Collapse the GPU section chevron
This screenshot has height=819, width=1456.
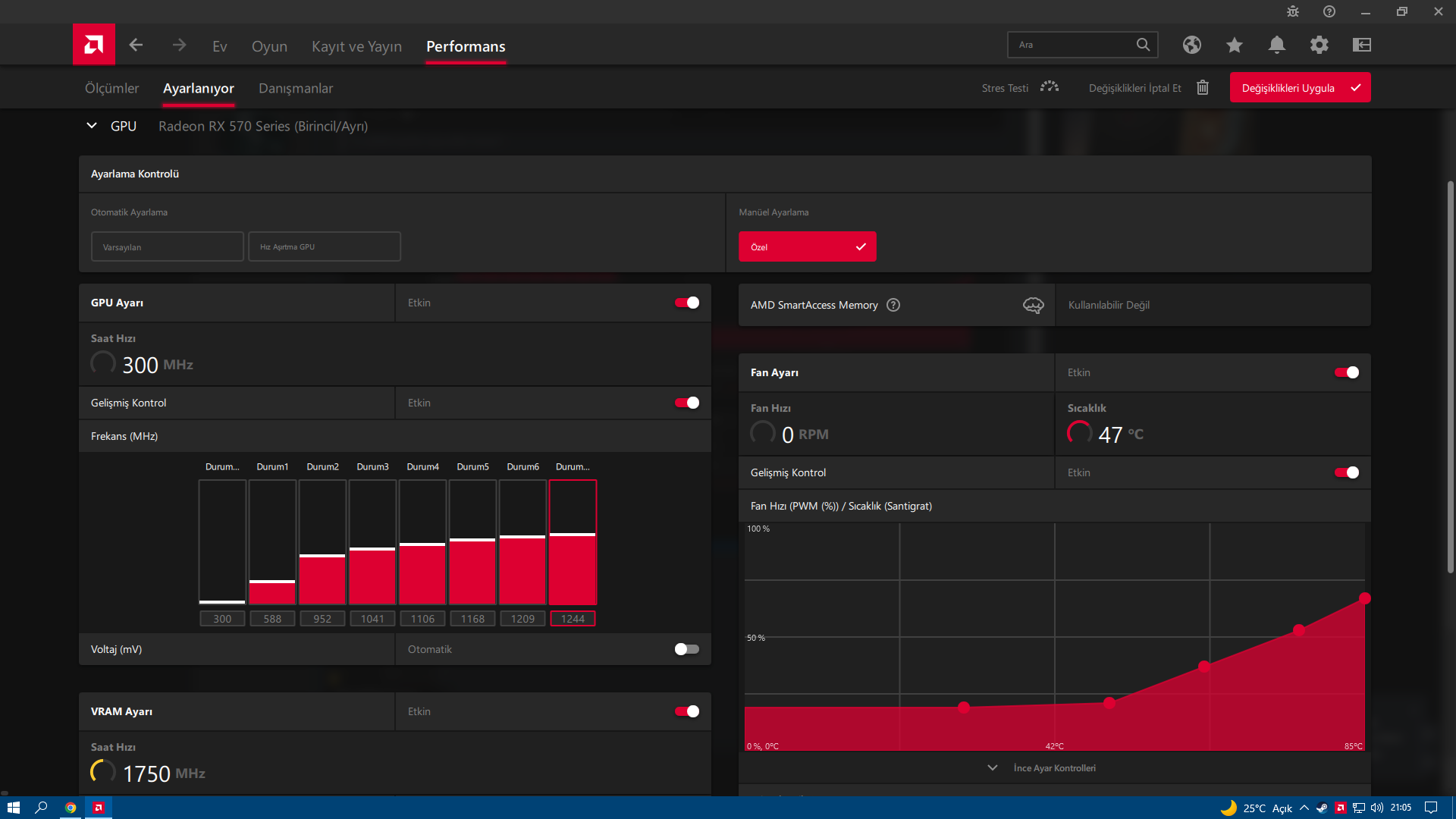point(92,126)
